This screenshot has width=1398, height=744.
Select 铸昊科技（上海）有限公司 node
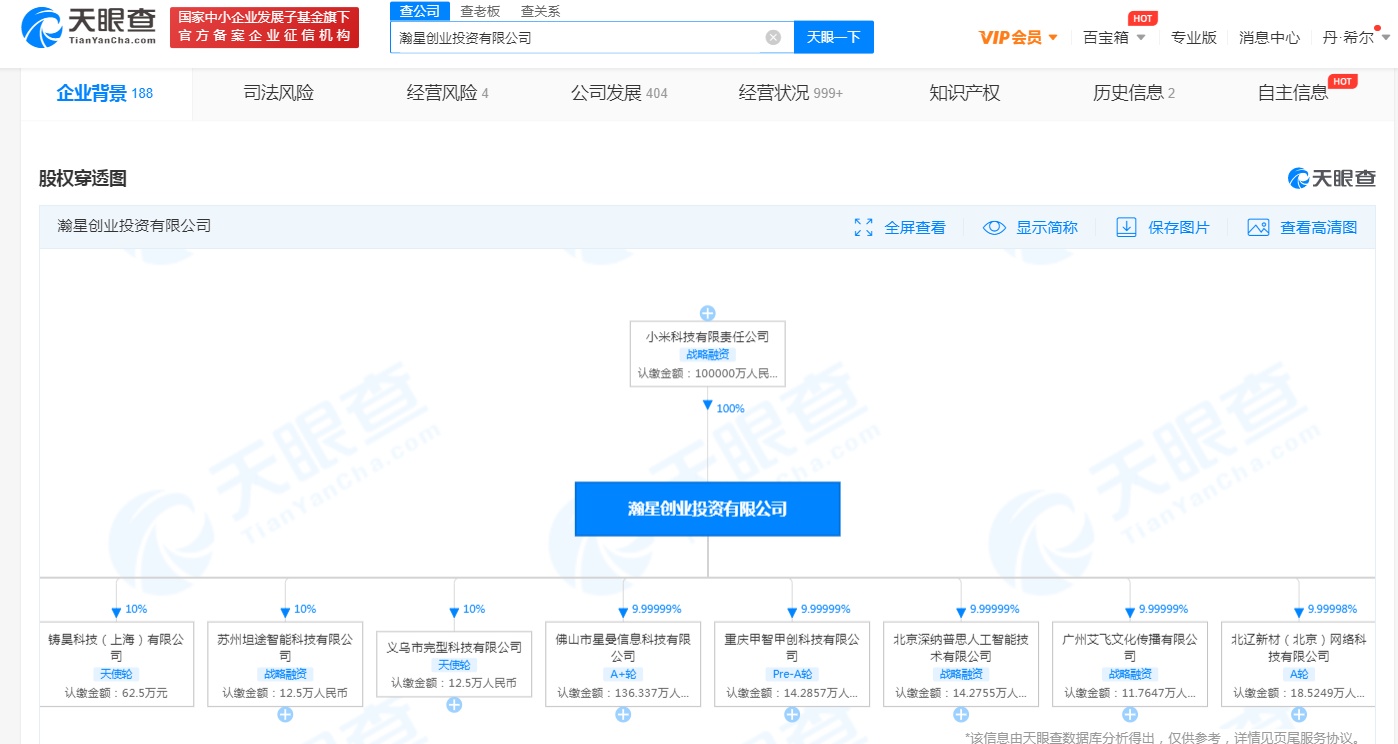[116, 664]
